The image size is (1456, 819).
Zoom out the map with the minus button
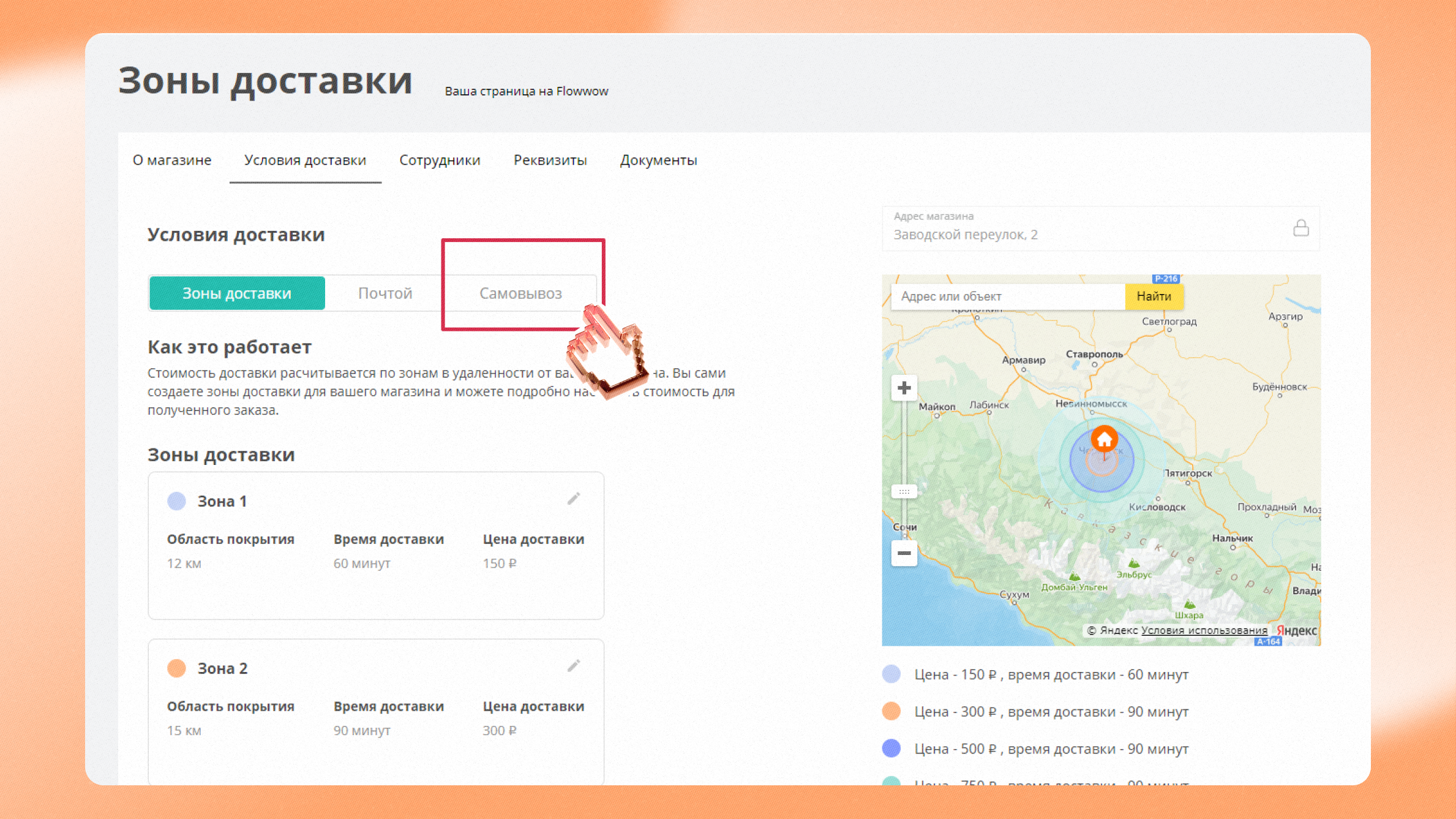coord(904,553)
